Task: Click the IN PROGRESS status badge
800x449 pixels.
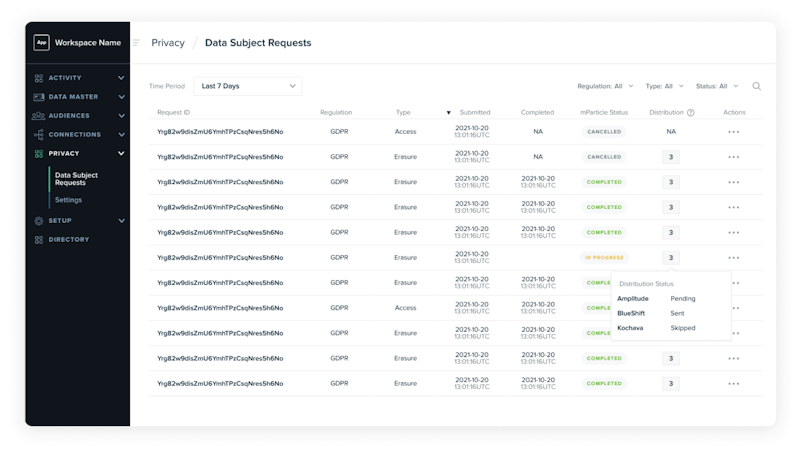Action: (604, 258)
